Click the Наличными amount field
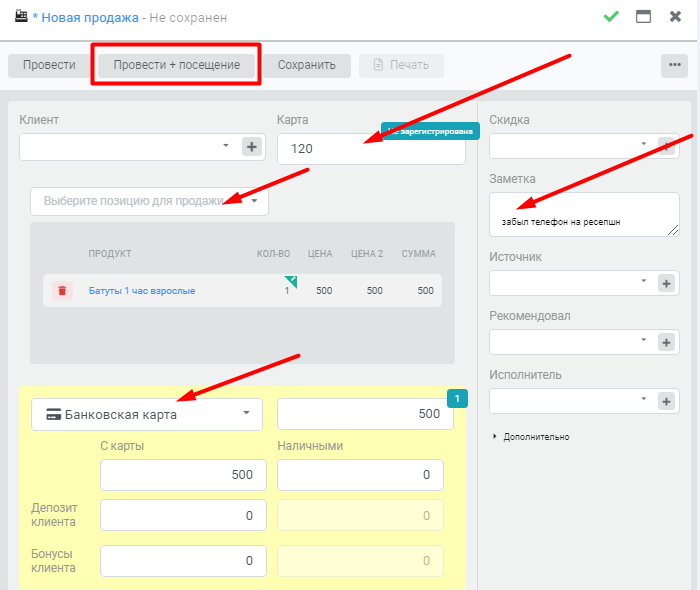The height and width of the screenshot is (590, 700). pyautogui.click(x=360, y=475)
